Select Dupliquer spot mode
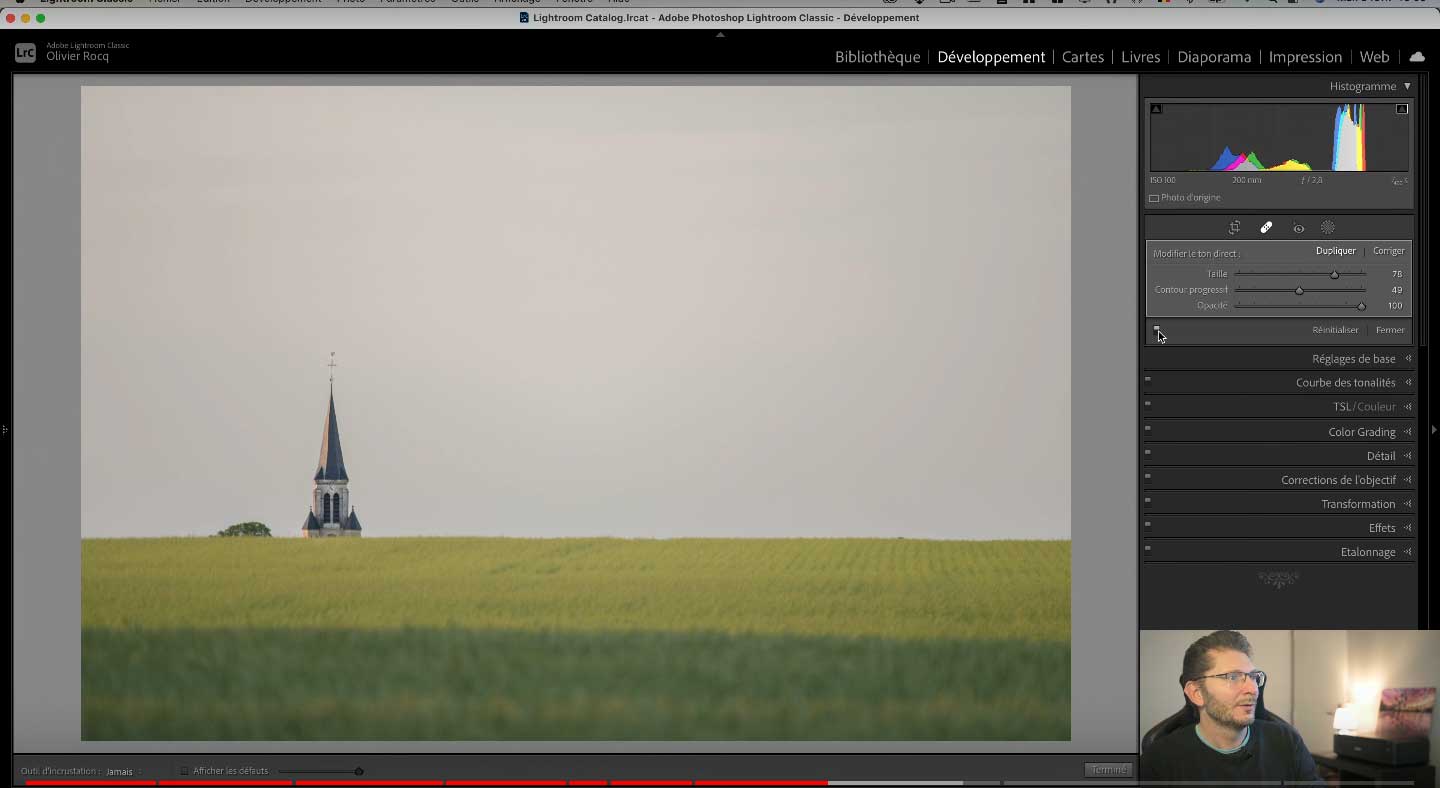 pyautogui.click(x=1336, y=251)
